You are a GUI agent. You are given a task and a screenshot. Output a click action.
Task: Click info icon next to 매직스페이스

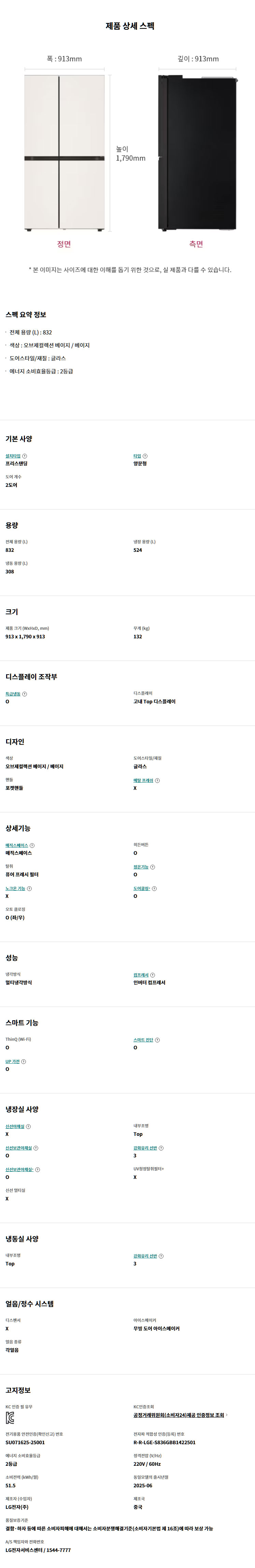pos(32,846)
